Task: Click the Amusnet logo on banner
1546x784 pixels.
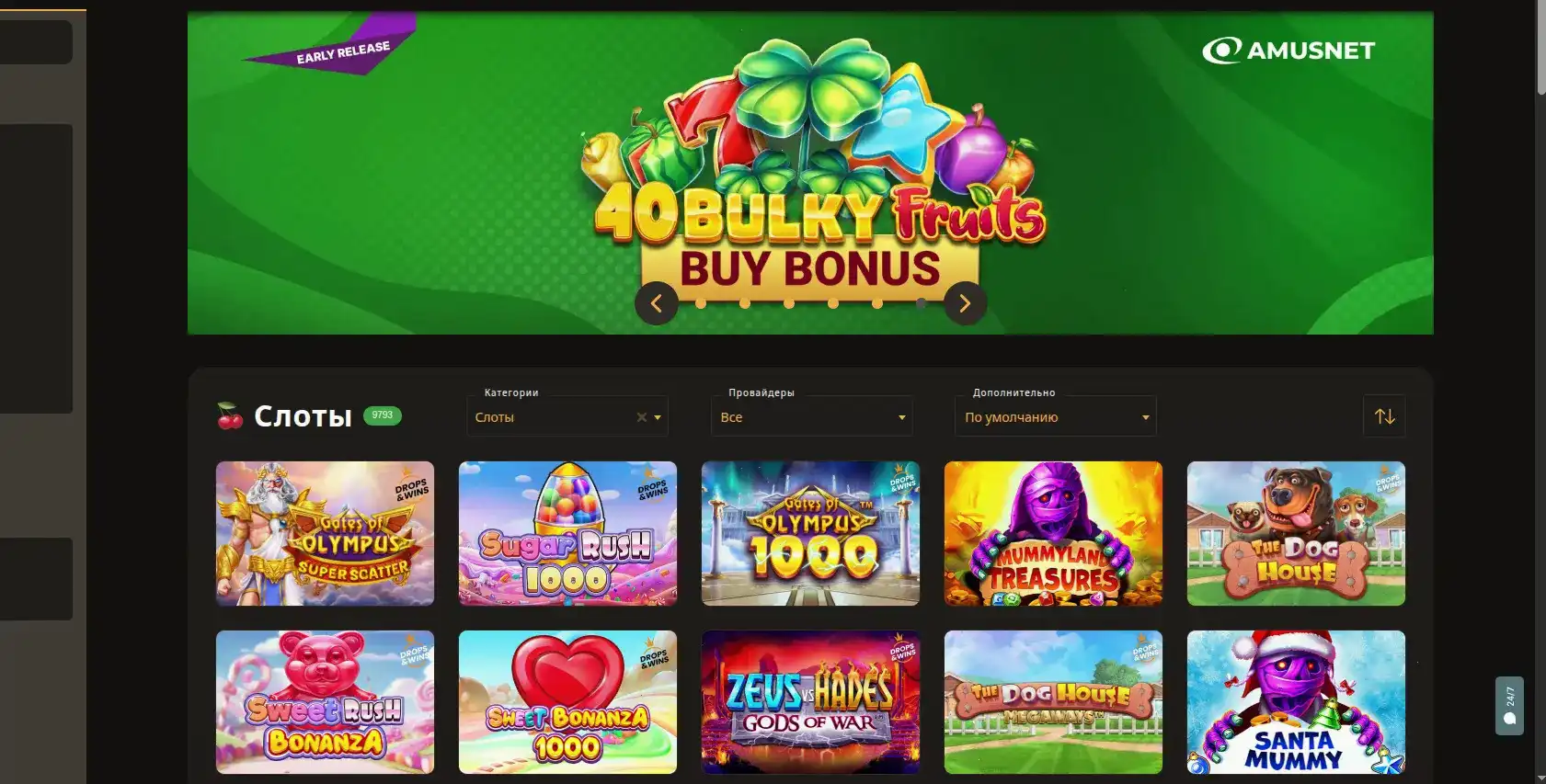Action: click(1288, 51)
